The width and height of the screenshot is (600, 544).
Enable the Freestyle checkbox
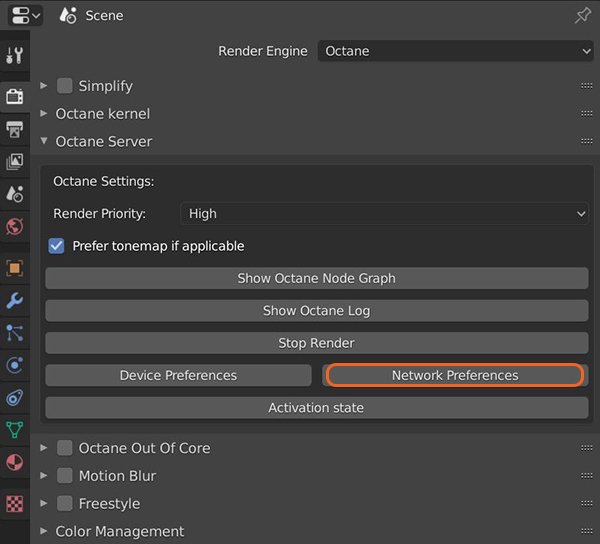point(65,503)
